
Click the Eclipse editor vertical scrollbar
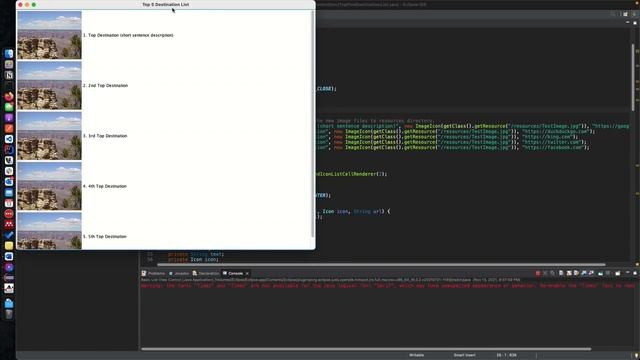[x=633, y=77]
